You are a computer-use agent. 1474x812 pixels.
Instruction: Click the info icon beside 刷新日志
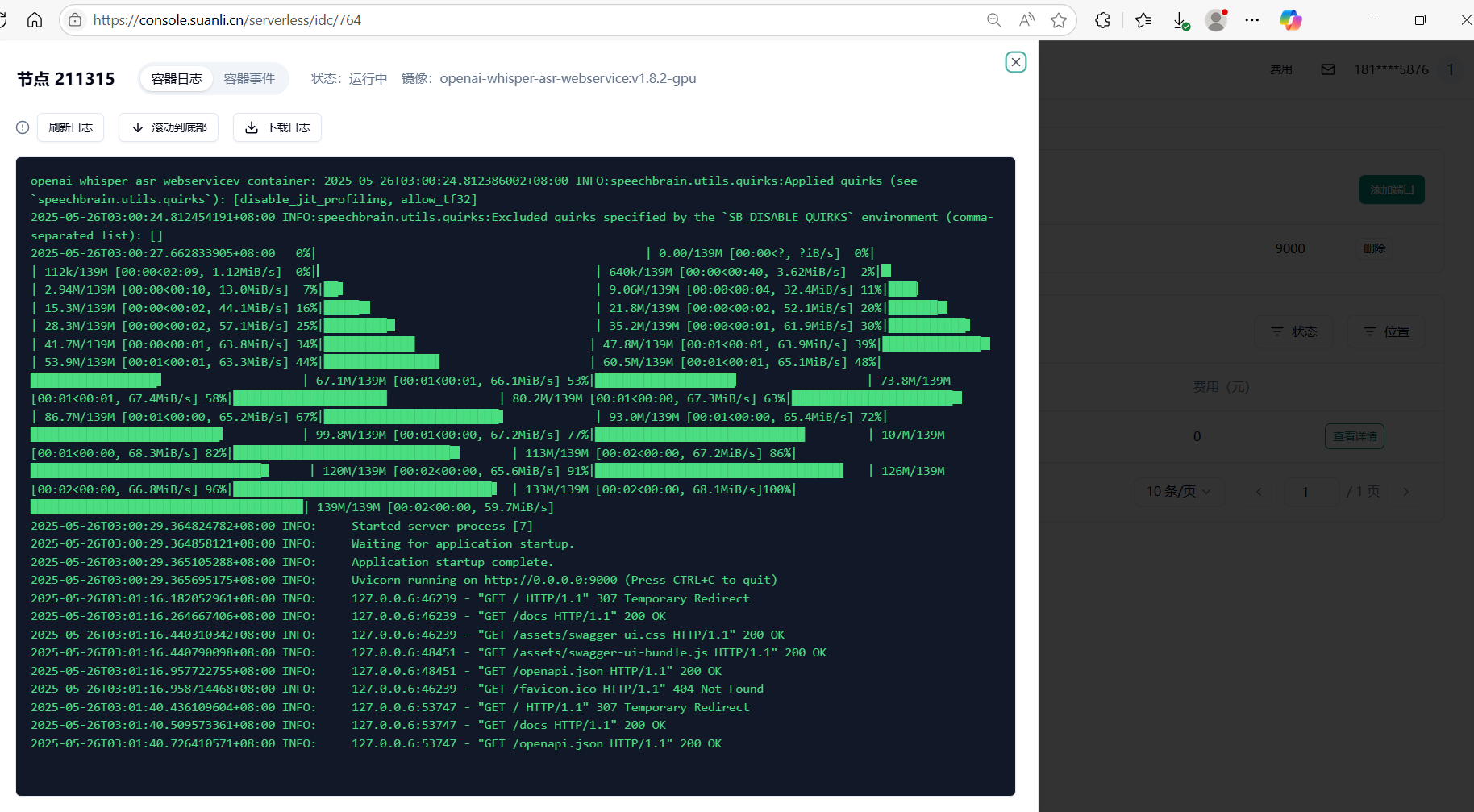click(23, 127)
